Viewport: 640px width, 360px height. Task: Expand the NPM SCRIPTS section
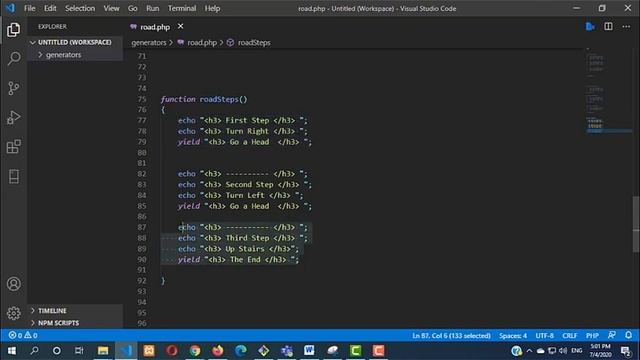pyautogui.click(x=75, y=323)
